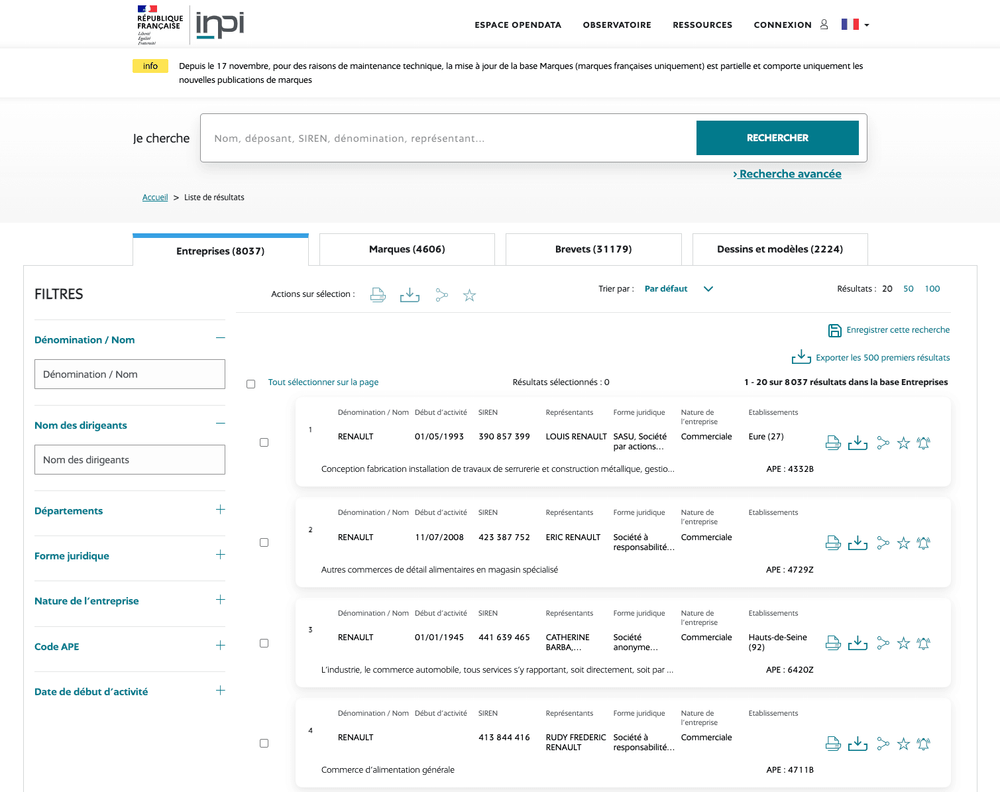Click the Dénomination / Nom filter field

click(130, 374)
